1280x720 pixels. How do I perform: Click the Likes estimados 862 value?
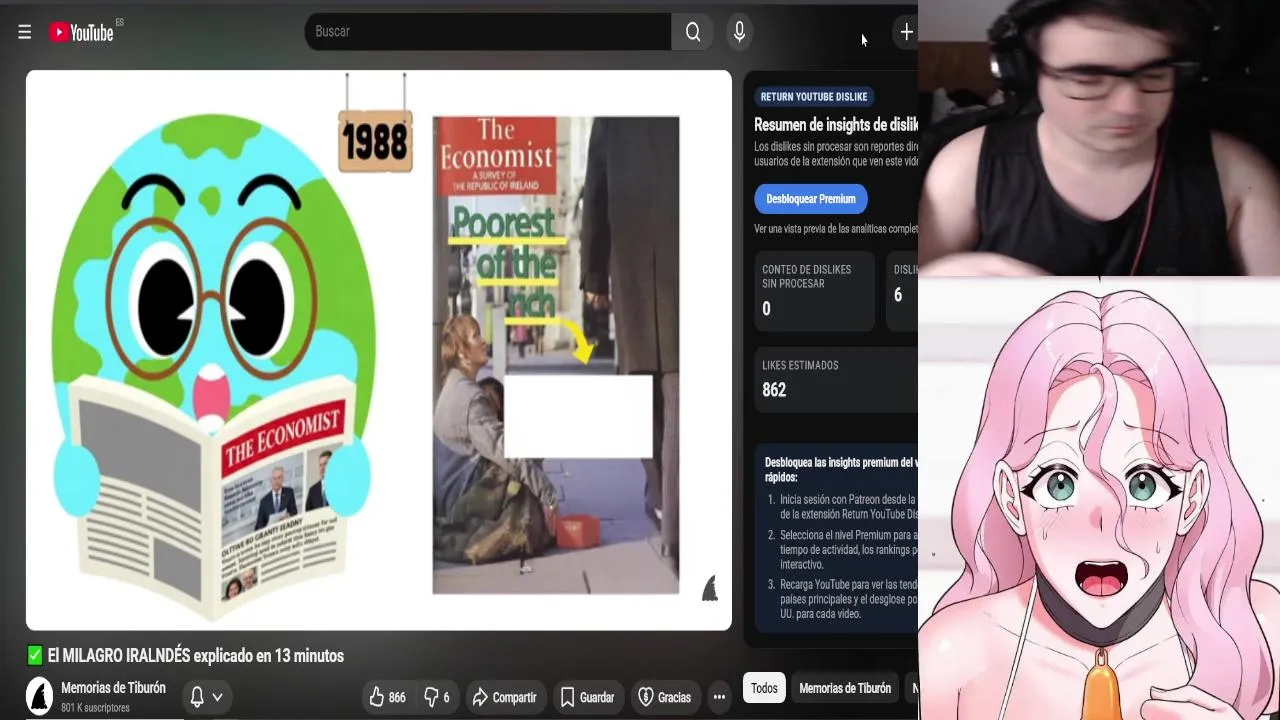click(x=774, y=390)
